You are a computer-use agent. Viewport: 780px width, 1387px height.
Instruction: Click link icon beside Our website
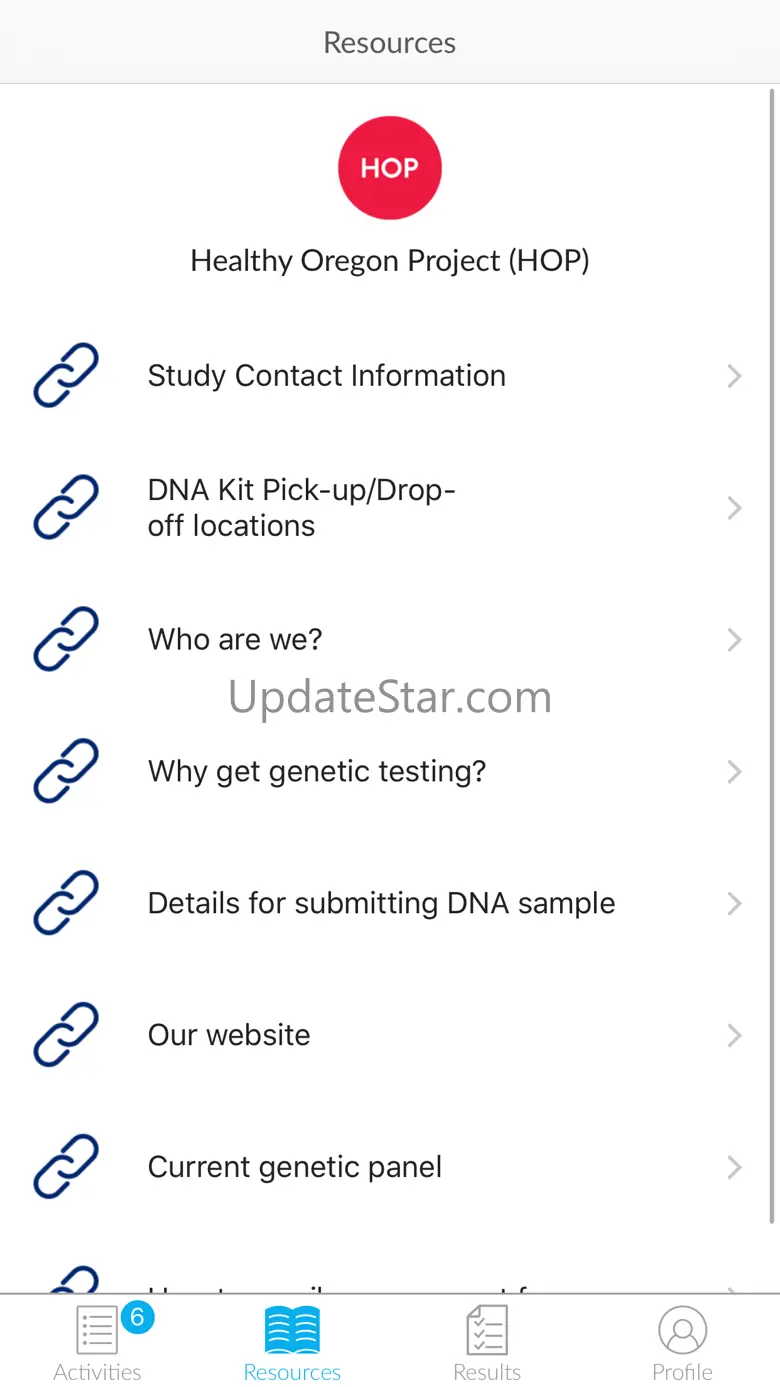tap(66, 1035)
